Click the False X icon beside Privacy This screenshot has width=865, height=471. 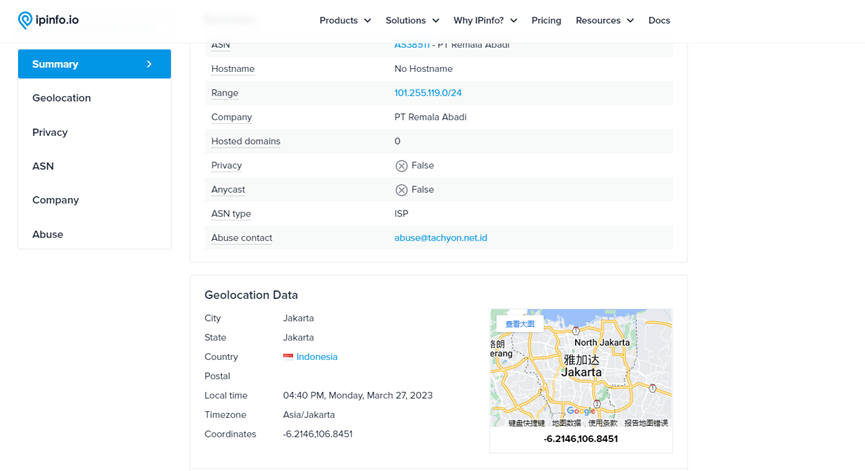pyautogui.click(x=401, y=166)
